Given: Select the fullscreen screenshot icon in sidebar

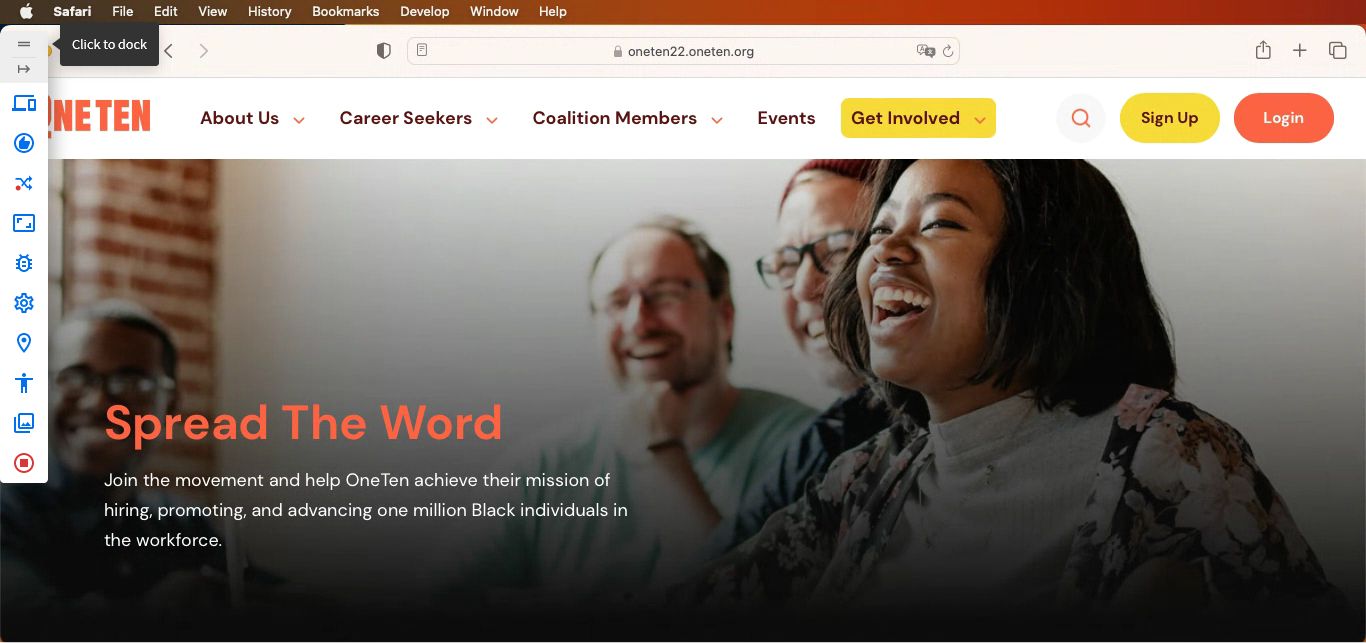Looking at the screenshot, I should 24,223.
